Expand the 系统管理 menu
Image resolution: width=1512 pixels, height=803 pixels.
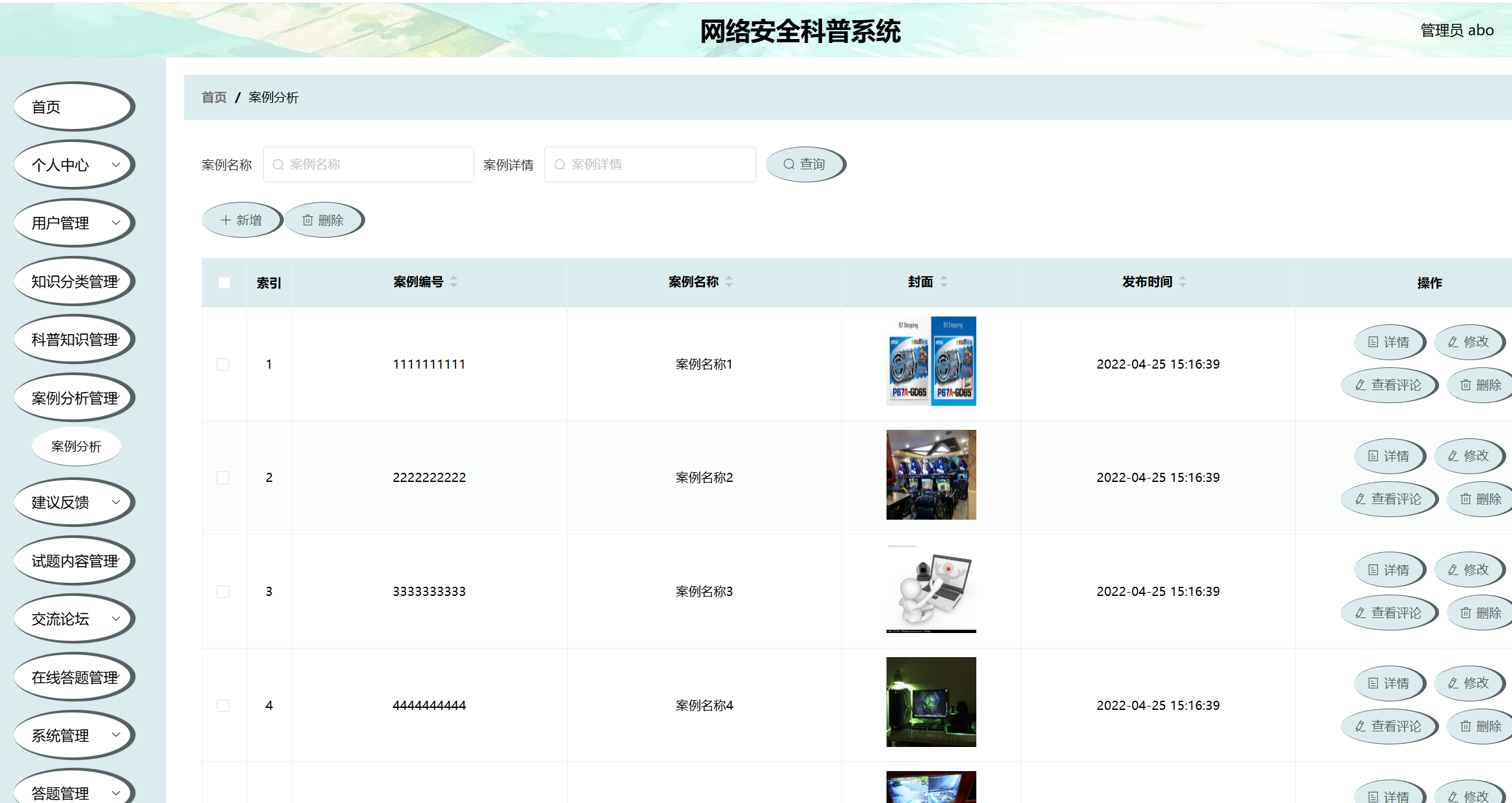74,735
